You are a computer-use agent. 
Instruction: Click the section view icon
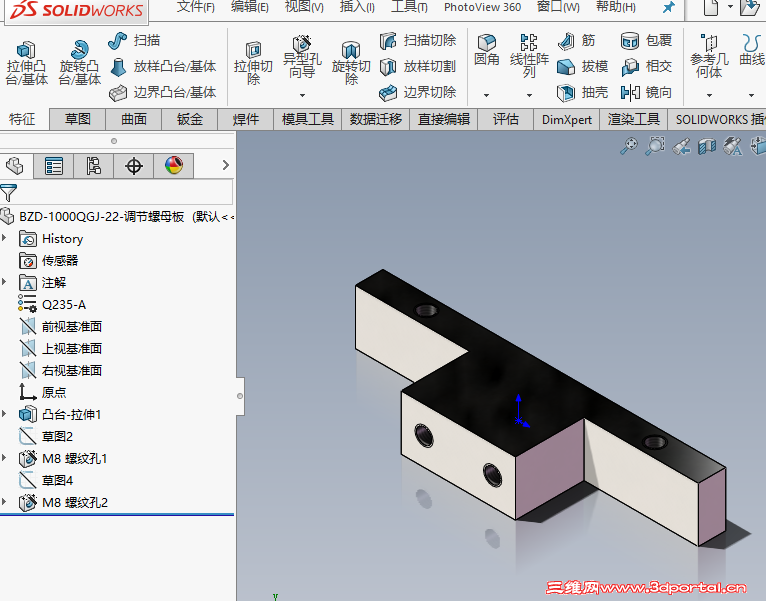(707, 146)
